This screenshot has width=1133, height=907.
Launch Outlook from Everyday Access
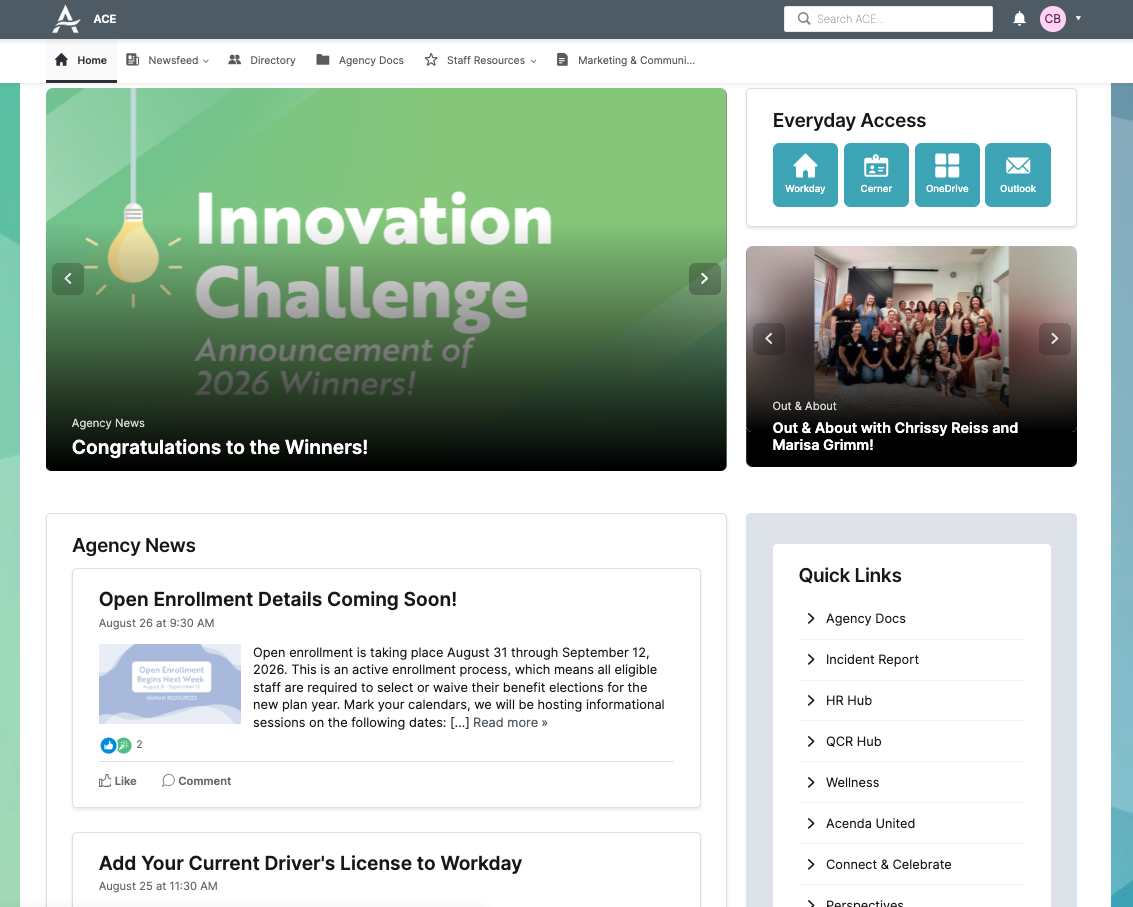(1017, 175)
